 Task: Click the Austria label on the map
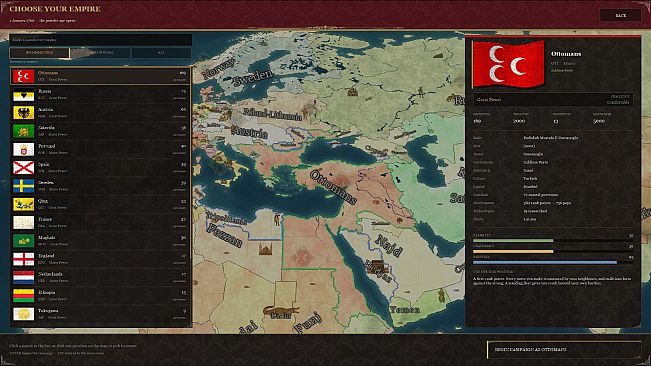[x=250, y=132]
